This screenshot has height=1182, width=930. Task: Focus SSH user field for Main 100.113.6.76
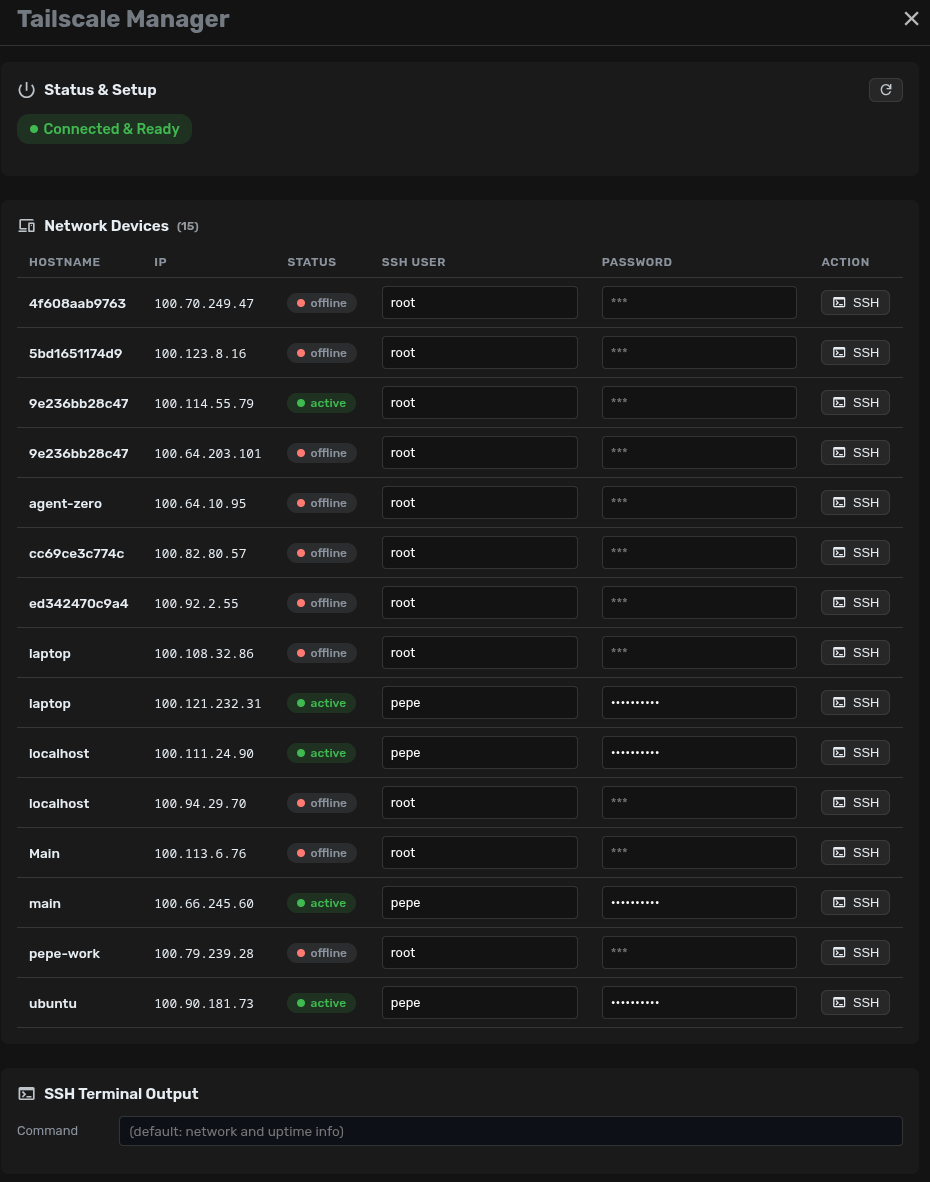coord(479,853)
